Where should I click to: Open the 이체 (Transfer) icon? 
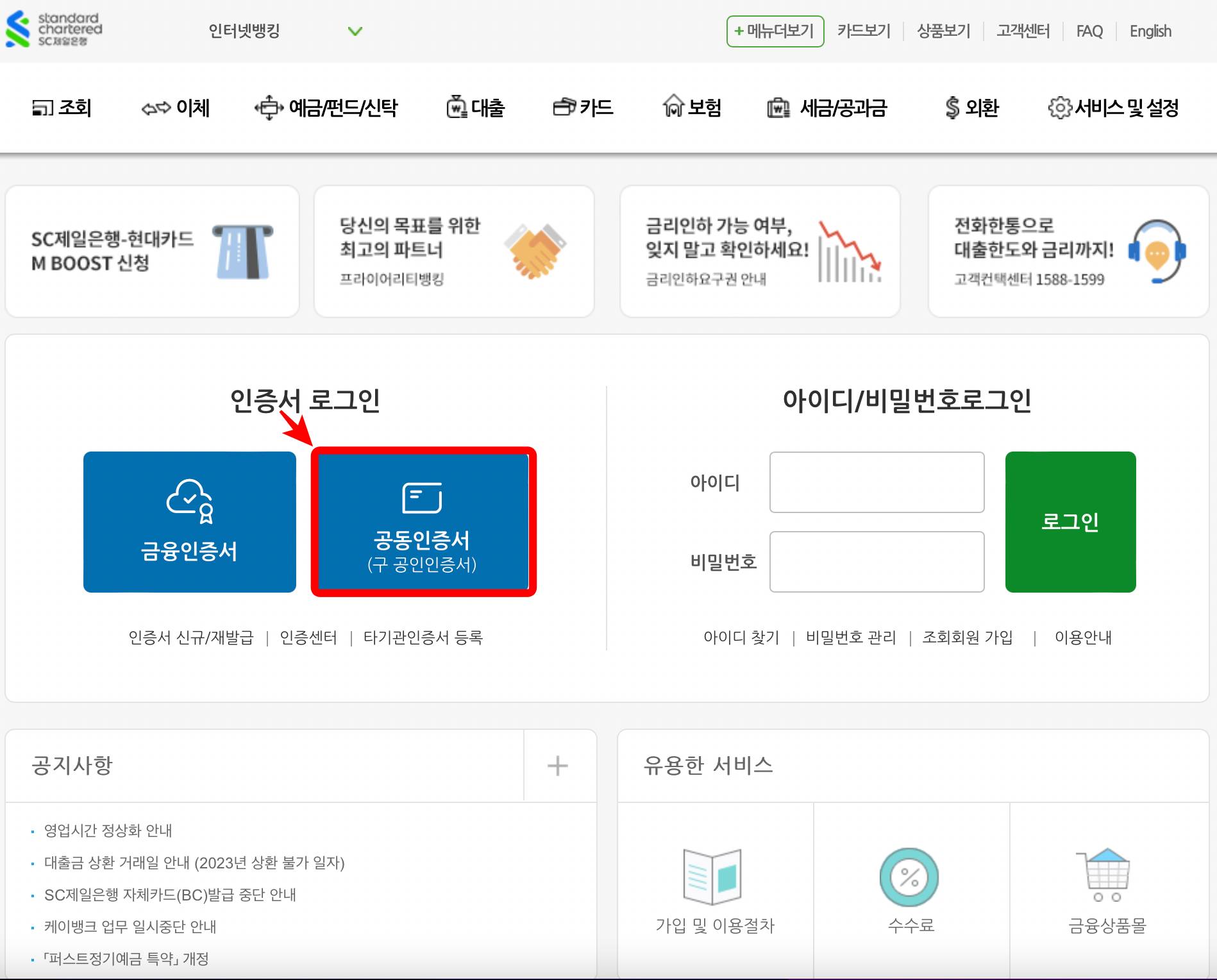(x=156, y=108)
